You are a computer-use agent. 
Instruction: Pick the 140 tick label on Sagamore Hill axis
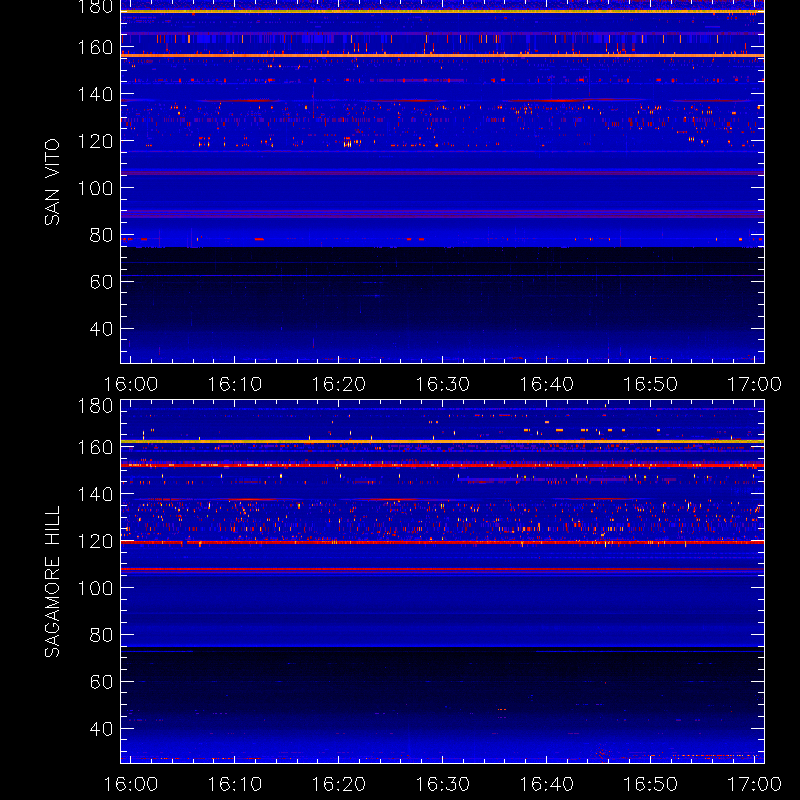(95, 494)
